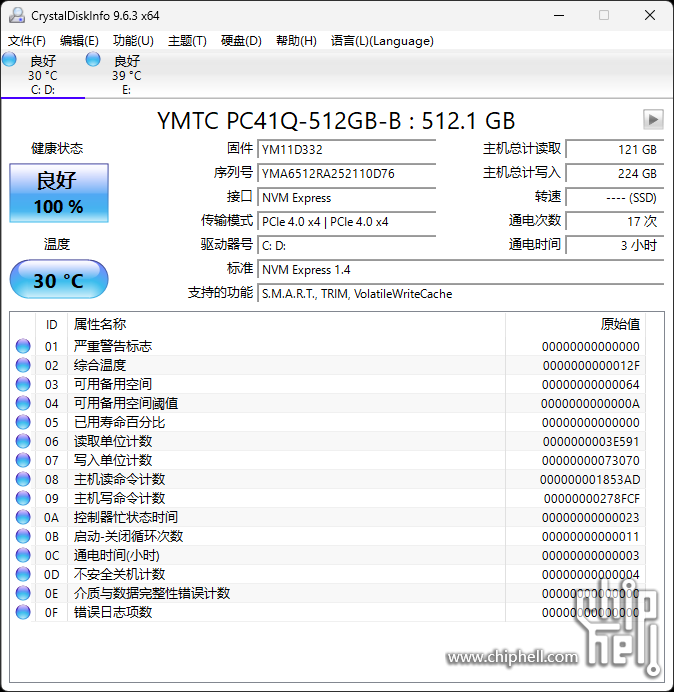Open the 主题(T) menu
Viewport: 674px width, 692px height.
pyautogui.click(x=187, y=41)
